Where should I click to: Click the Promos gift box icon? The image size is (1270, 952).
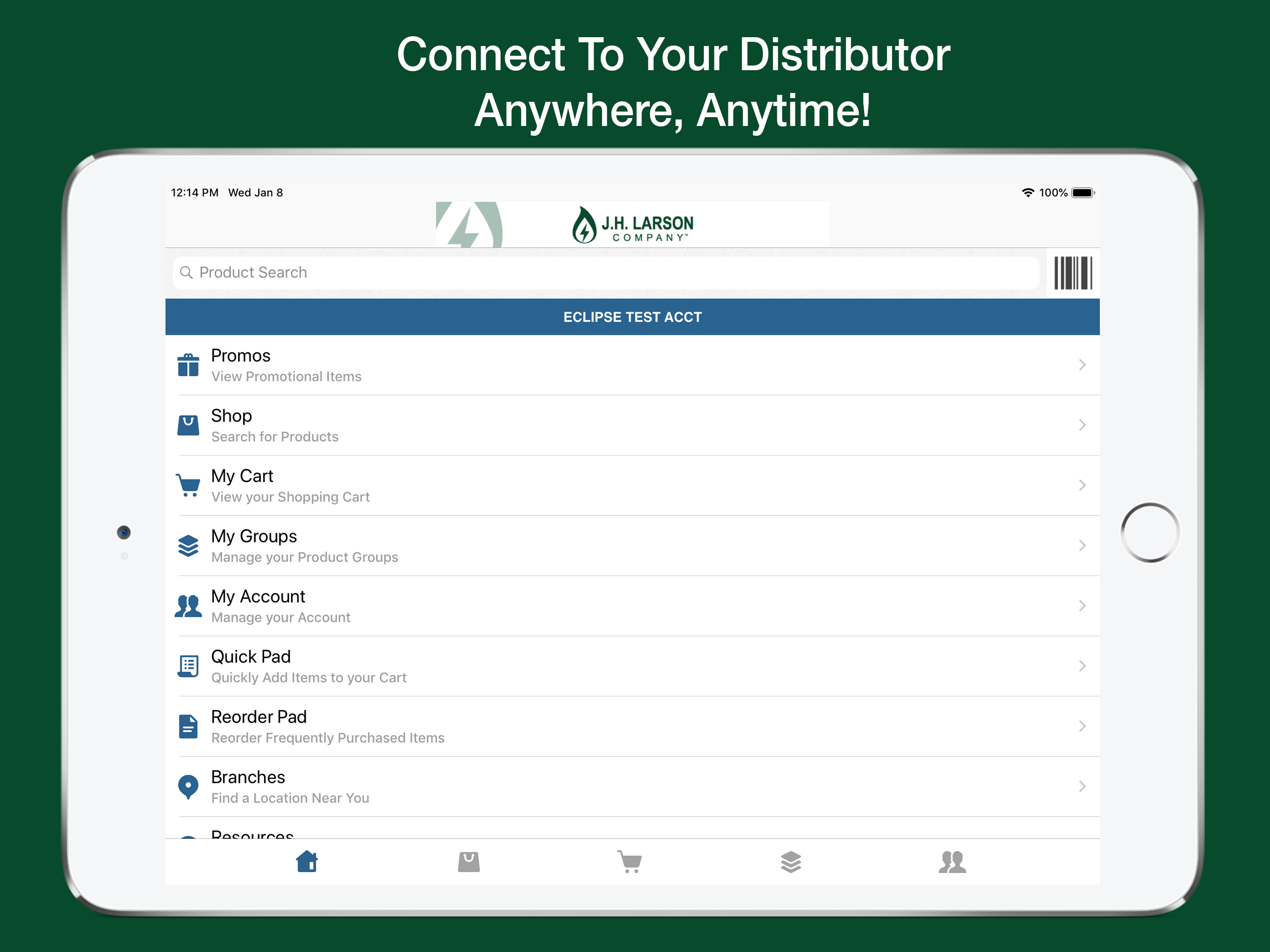coord(188,364)
